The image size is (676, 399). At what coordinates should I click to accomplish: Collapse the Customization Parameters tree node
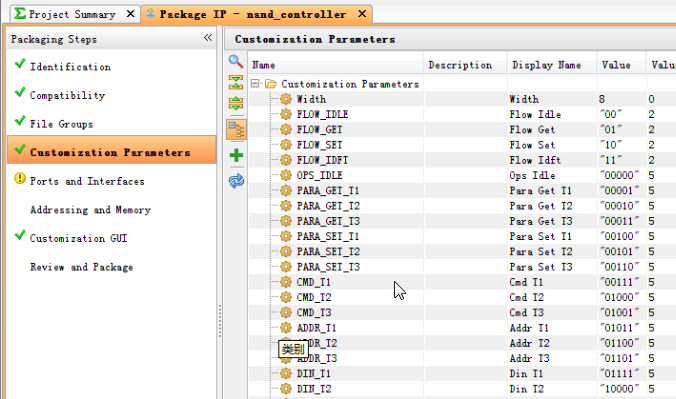pyautogui.click(x=255, y=83)
